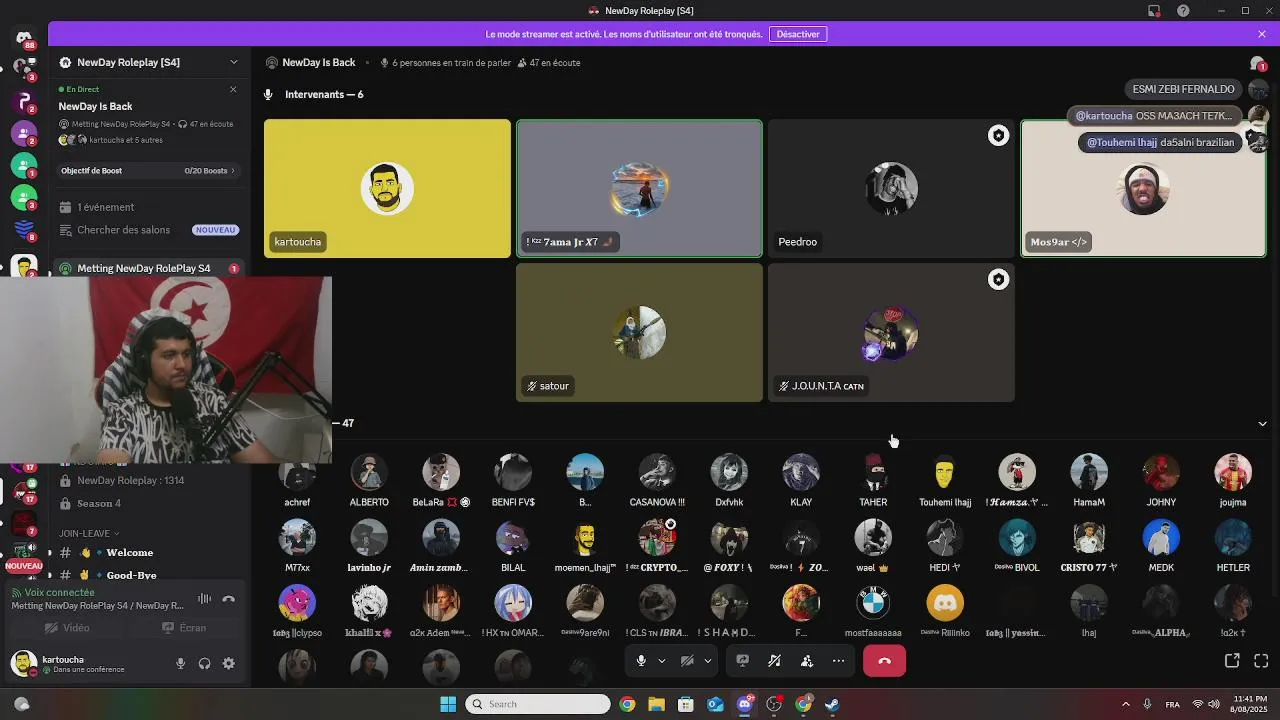Click the person icon in call controls
1280x720 pixels.
(806, 661)
